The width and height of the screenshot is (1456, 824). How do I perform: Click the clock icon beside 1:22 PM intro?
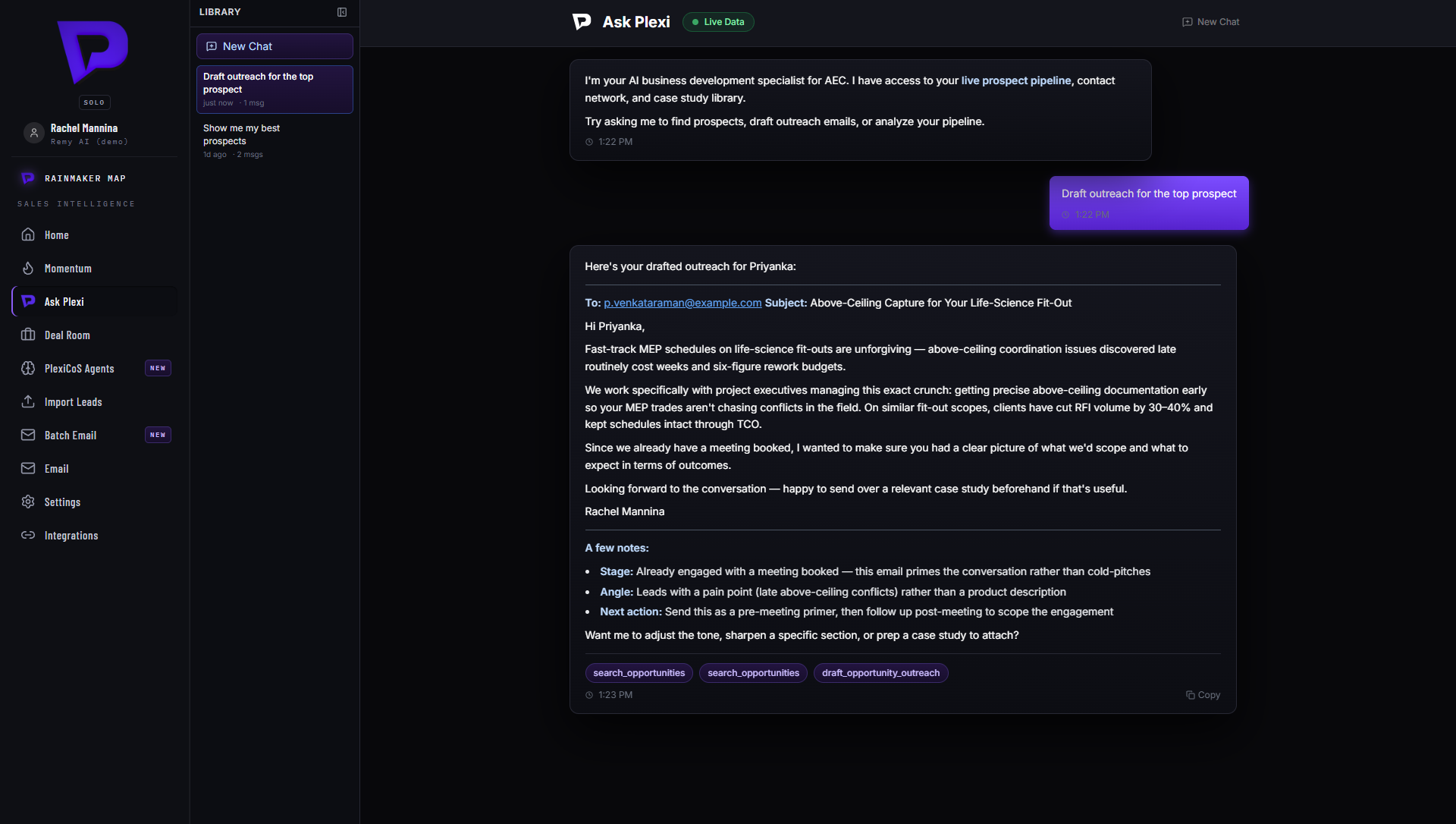(589, 142)
